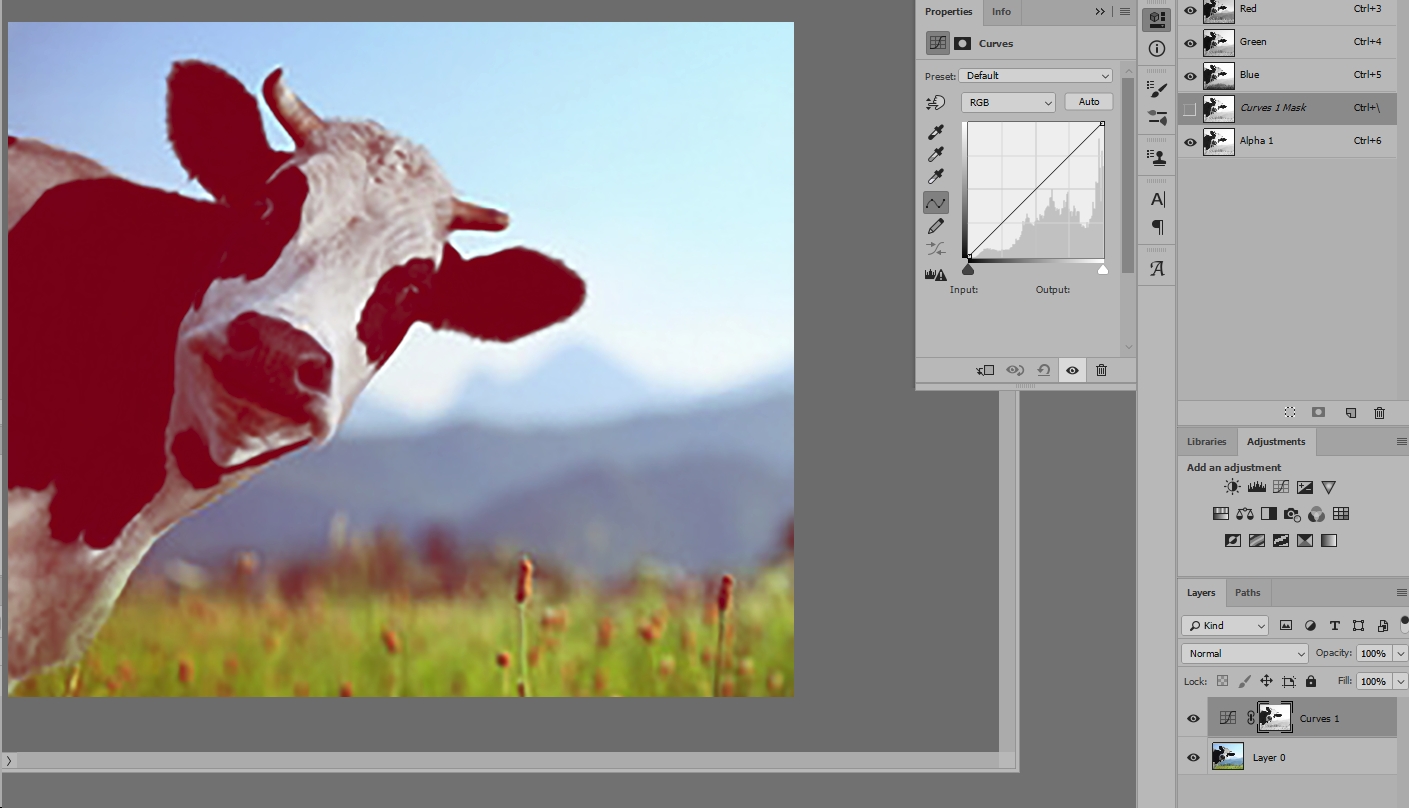
Task: Click the Curves adjustment icon in Properties
Action: pyautogui.click(x=937, y=43)
